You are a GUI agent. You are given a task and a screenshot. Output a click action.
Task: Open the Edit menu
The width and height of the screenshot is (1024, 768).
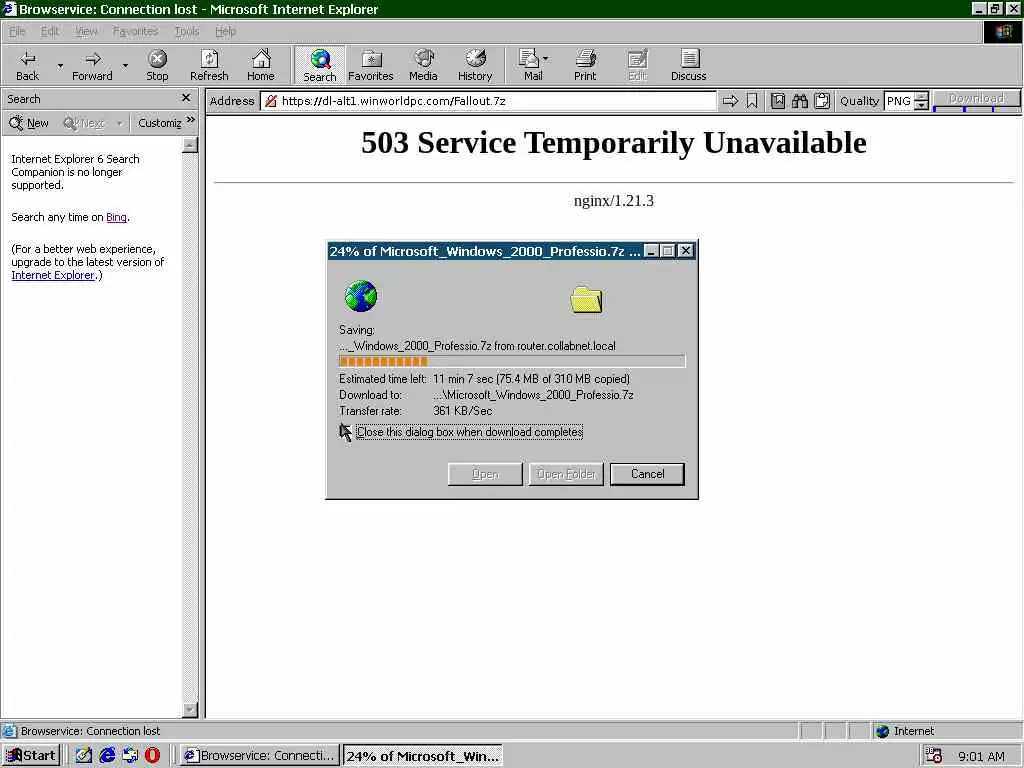click(x=50, y=31)
